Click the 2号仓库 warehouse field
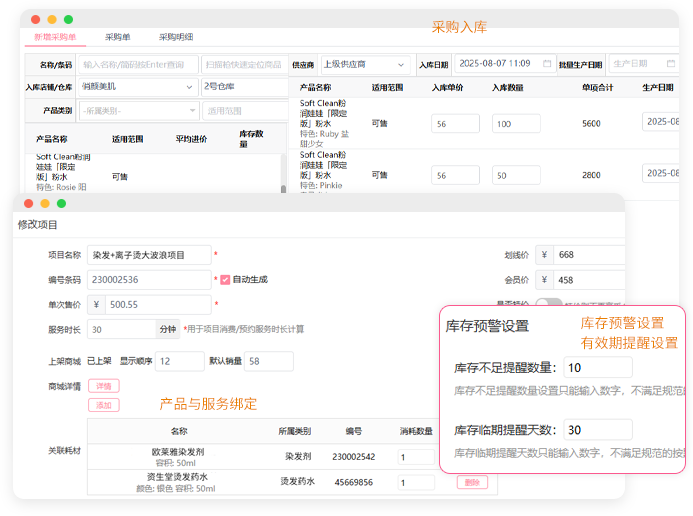This screenshot has width=693, height=516. coord(244,87)
